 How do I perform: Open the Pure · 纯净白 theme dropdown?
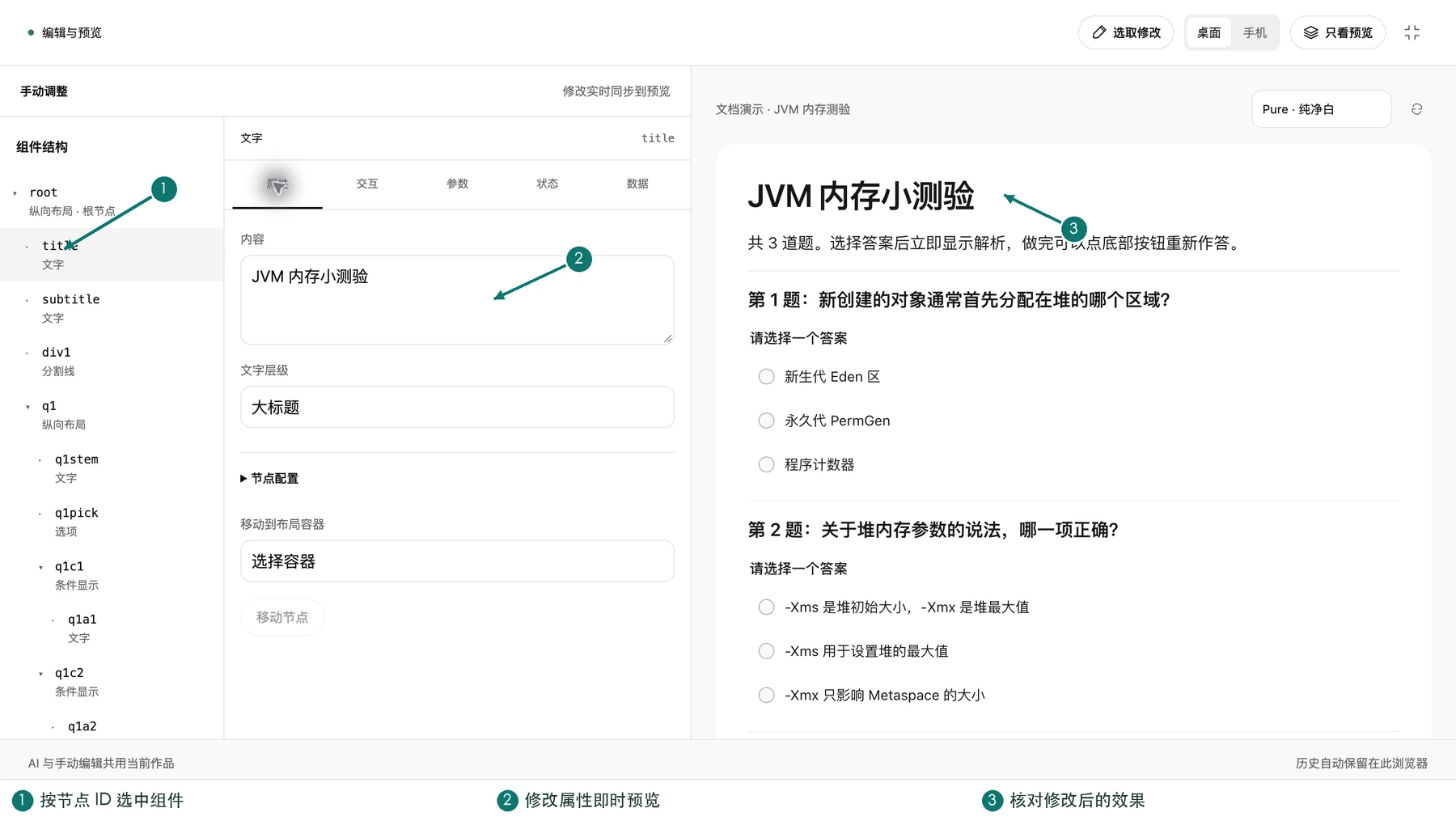pos(1321,109)
